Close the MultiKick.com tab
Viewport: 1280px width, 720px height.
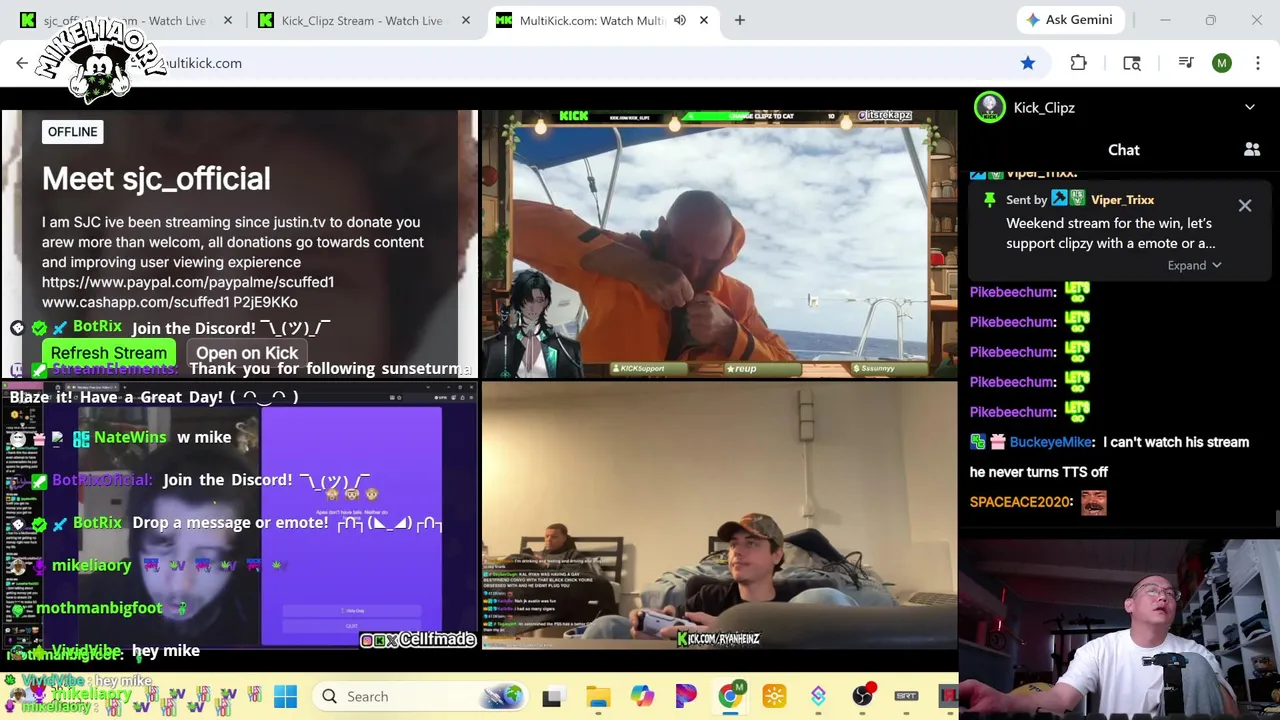(x=704, y=20)
